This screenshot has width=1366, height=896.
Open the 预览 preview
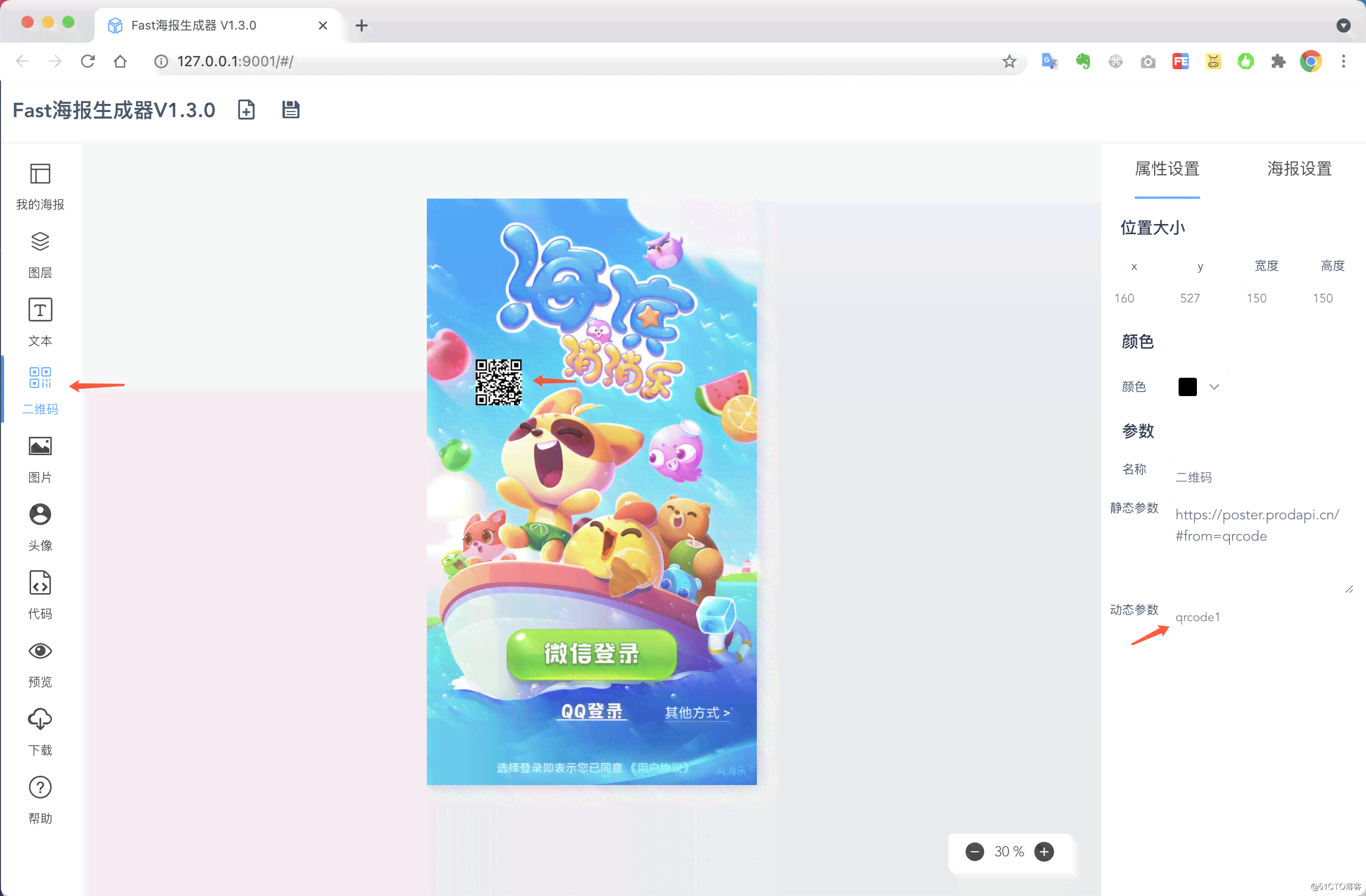[40, 664]
